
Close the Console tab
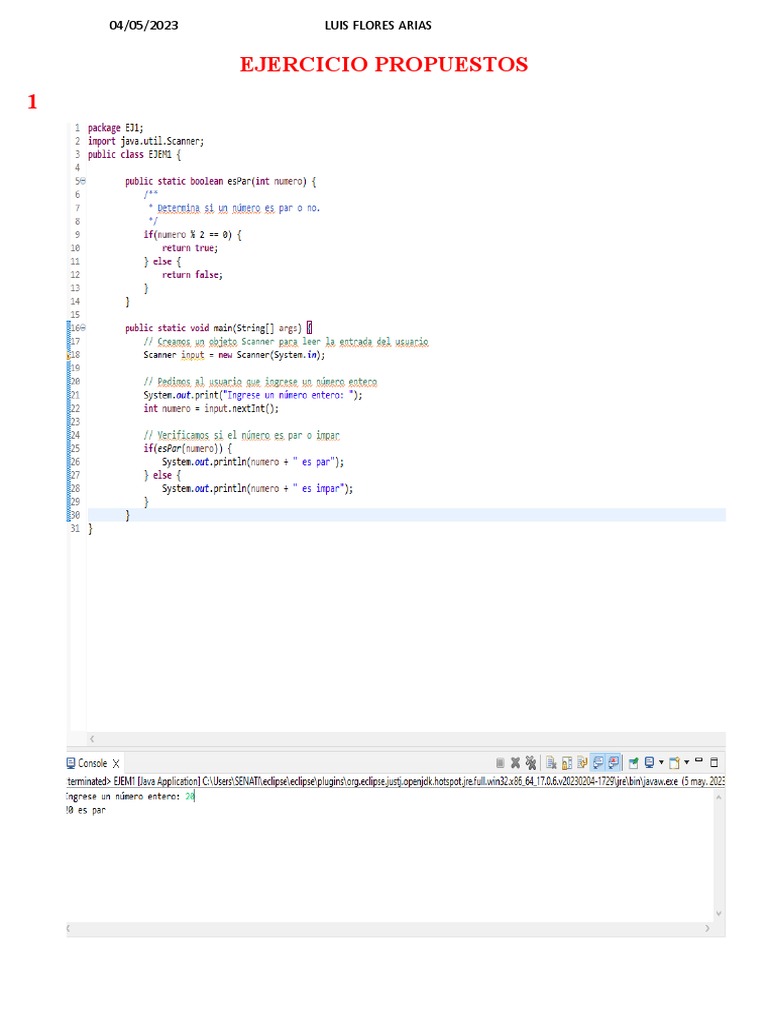coord(115,763)
